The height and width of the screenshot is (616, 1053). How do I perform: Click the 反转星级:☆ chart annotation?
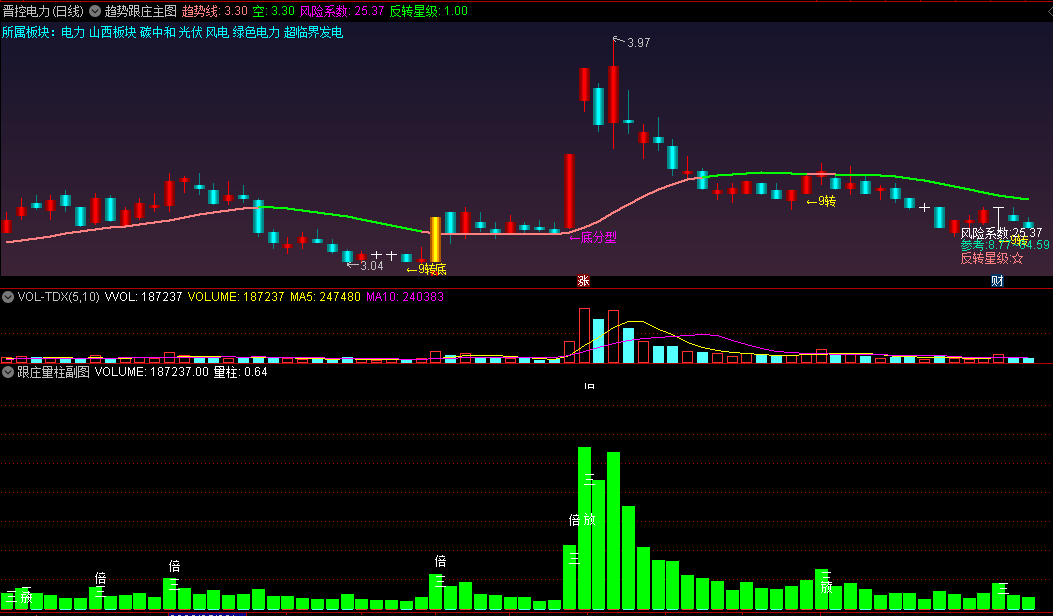click(991, 258)
